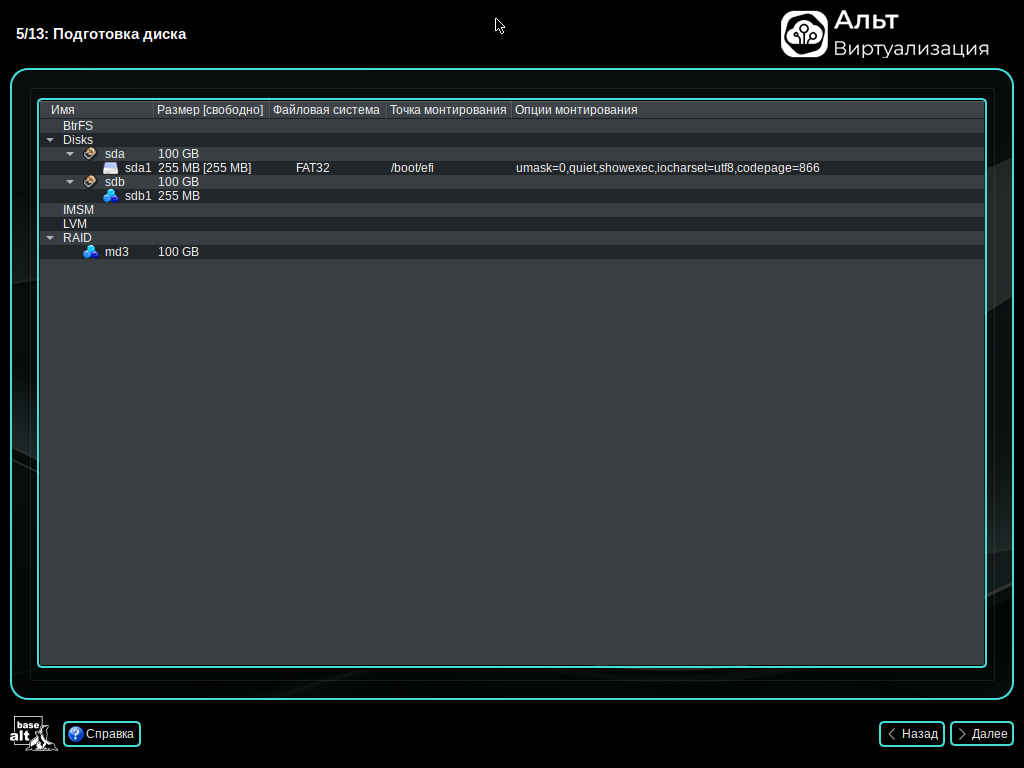Select the sdb1 partition row
The width and height of the screenshot is (1024, 768).
click(x=512, y=196)
